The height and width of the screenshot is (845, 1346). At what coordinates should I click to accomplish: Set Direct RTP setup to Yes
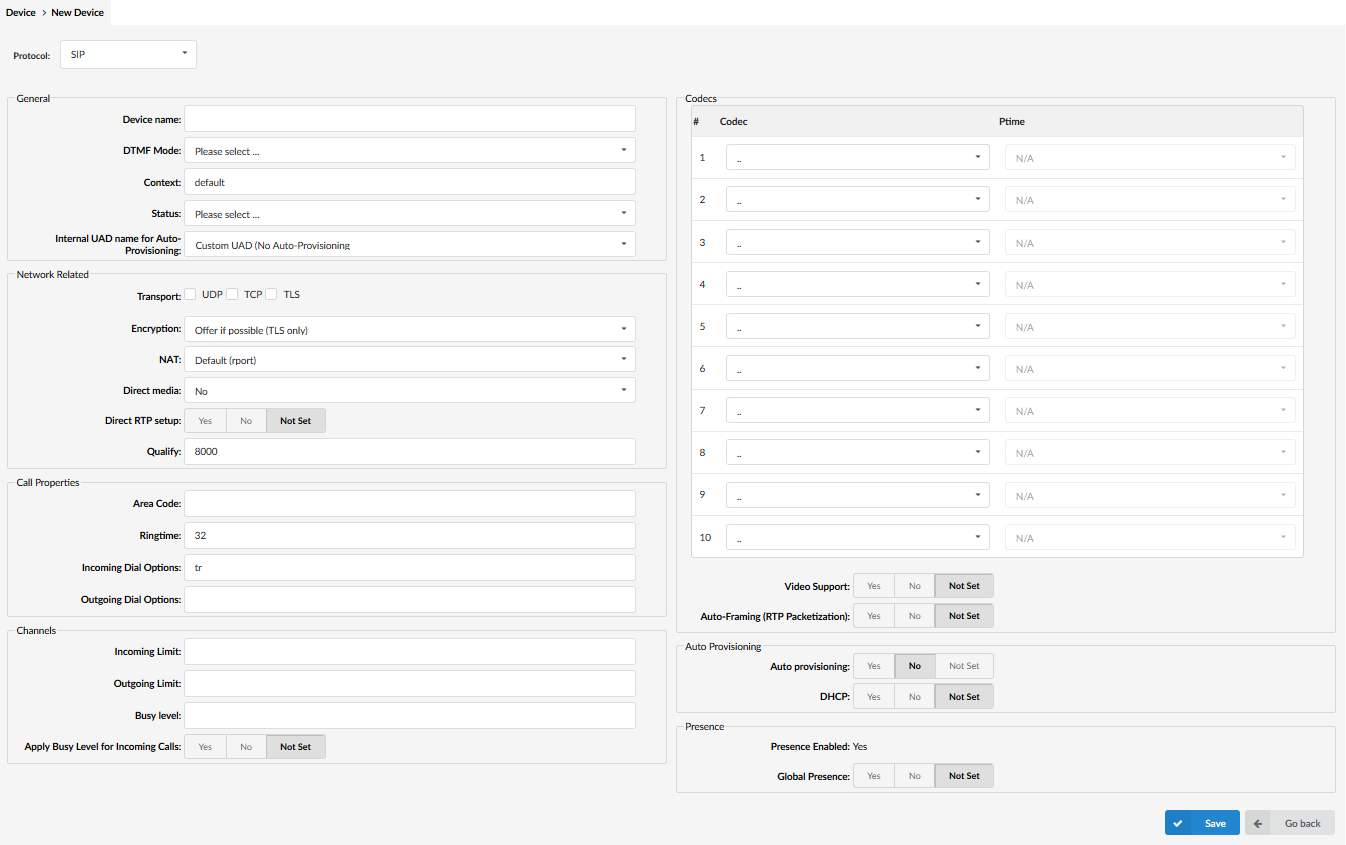tap(205, 421)
